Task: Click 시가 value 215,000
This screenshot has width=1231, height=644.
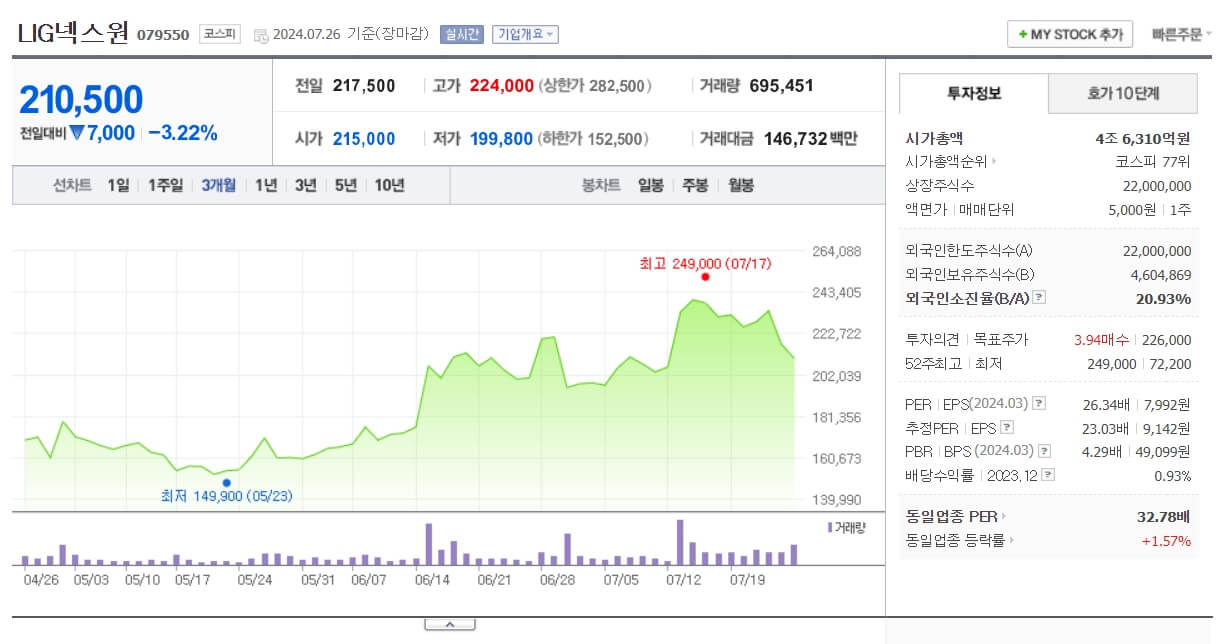Action: pyautogui.click(x=364, y=139)
